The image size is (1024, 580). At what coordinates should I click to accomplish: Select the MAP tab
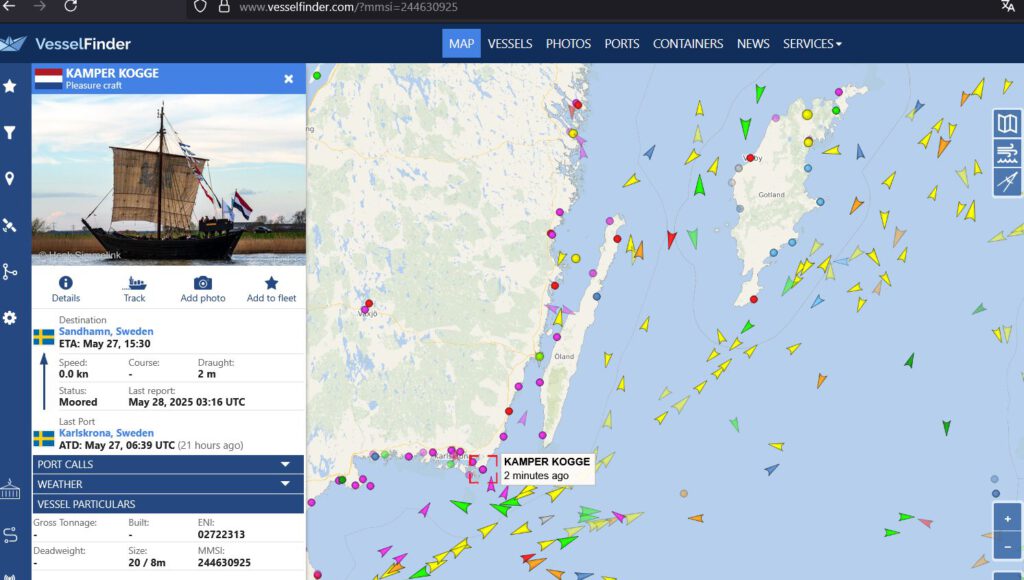click(x=461, y=44)
